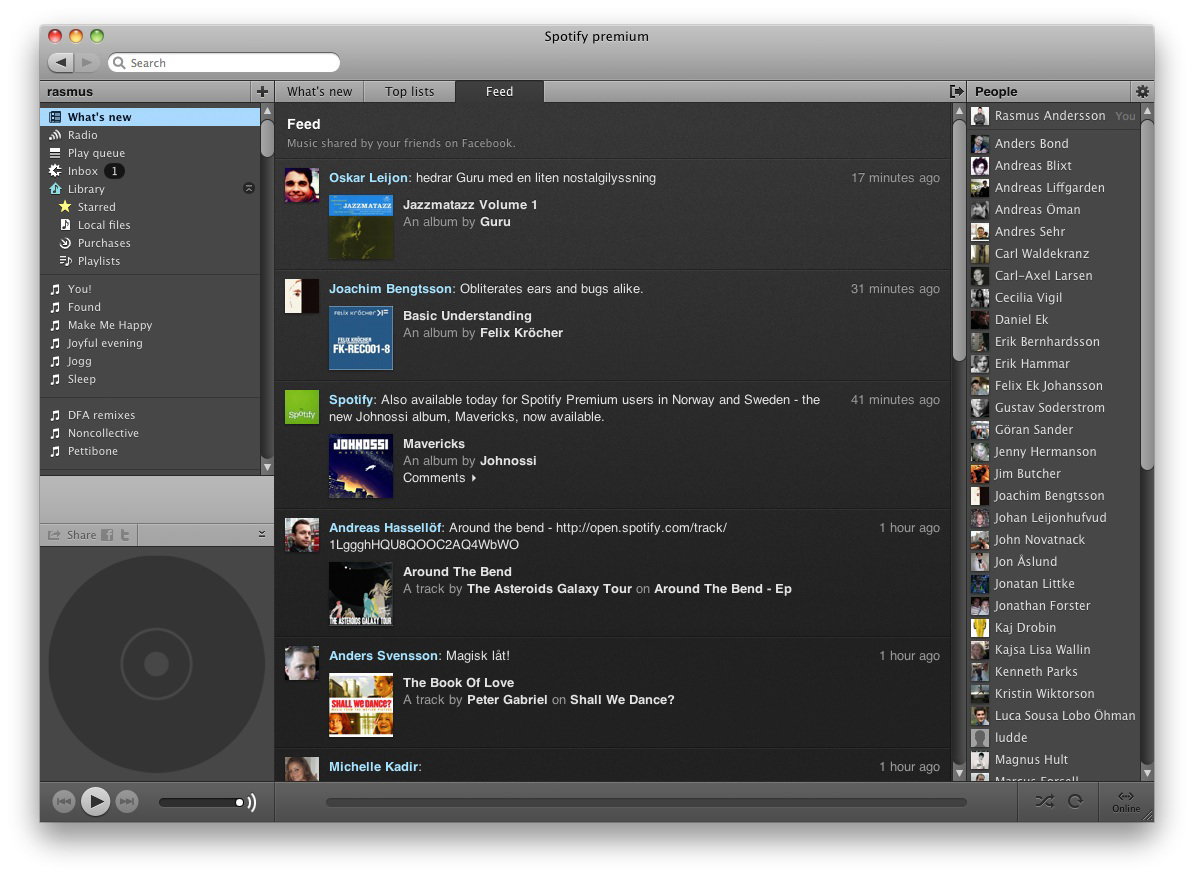
Task: Expand Comments on the Mavericks post
Action: (x=439, y=478)
